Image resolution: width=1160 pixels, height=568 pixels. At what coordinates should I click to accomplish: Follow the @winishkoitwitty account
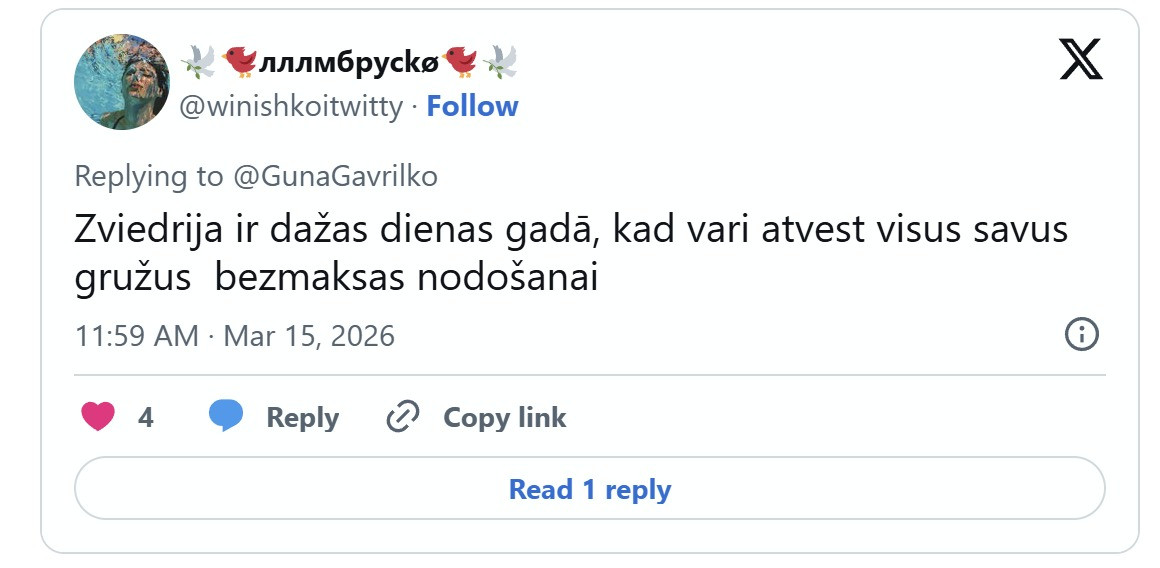472,106
